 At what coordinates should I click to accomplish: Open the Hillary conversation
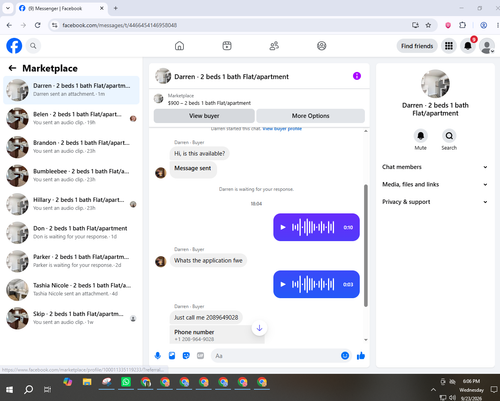tap(71, 204)
